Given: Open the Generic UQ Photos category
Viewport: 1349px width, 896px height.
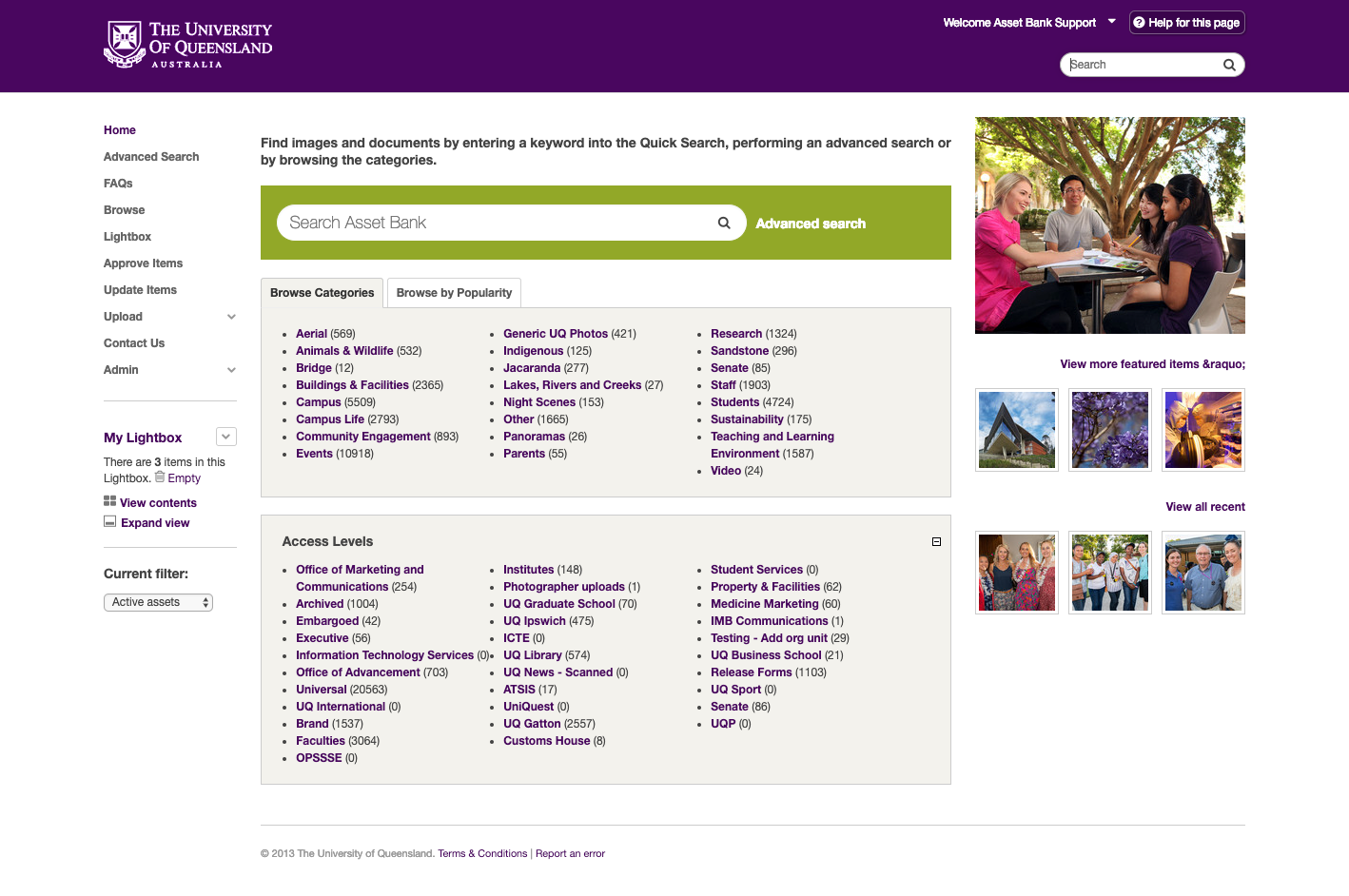Looking at the screenshot, I should pyautogui.click(x=556, y=334).
